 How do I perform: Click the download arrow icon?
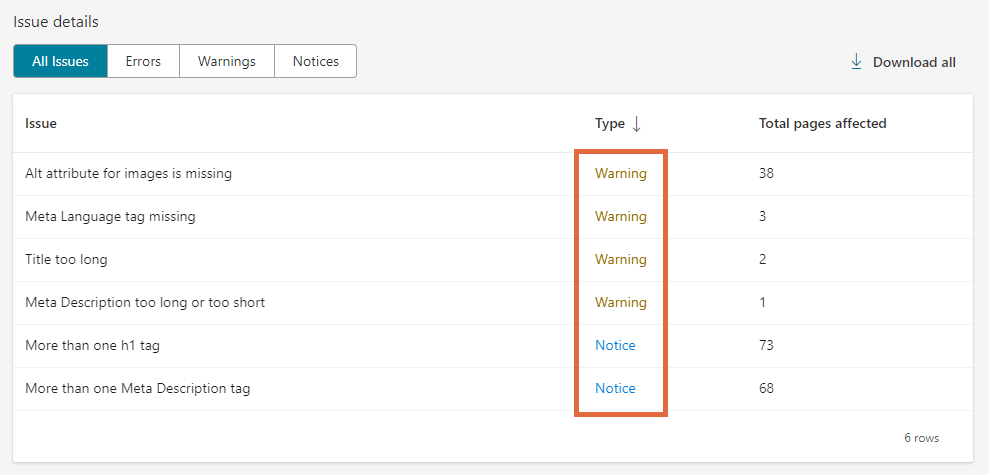[x=856, y=62]
